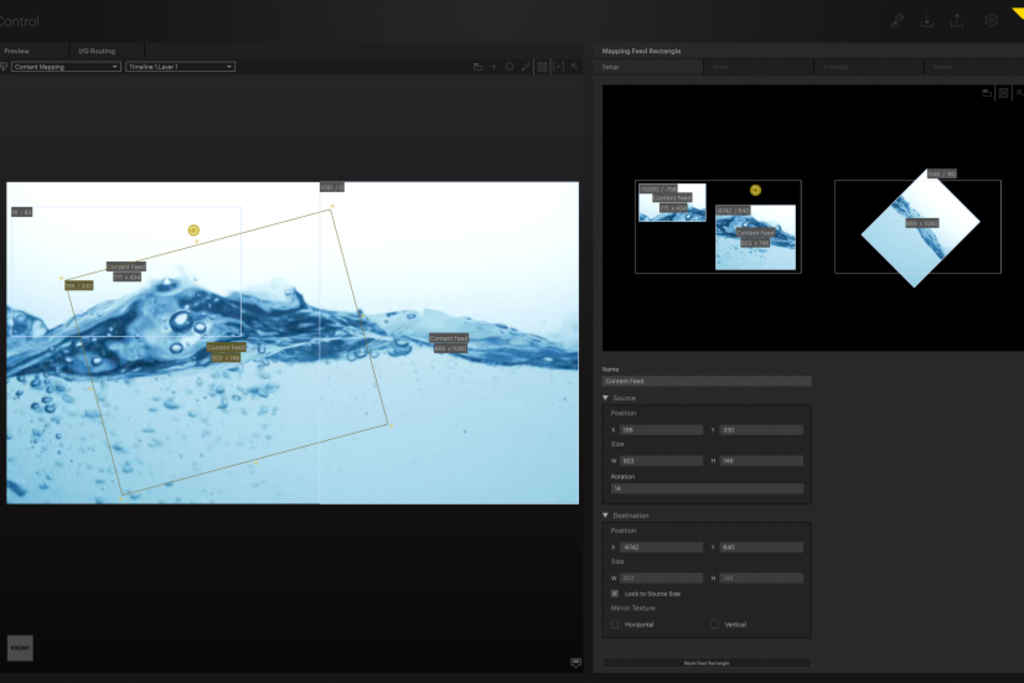Enable the Horizontal mirror texture checkbox
This screenshot has width=1024, height=683.
pos(615,624)
